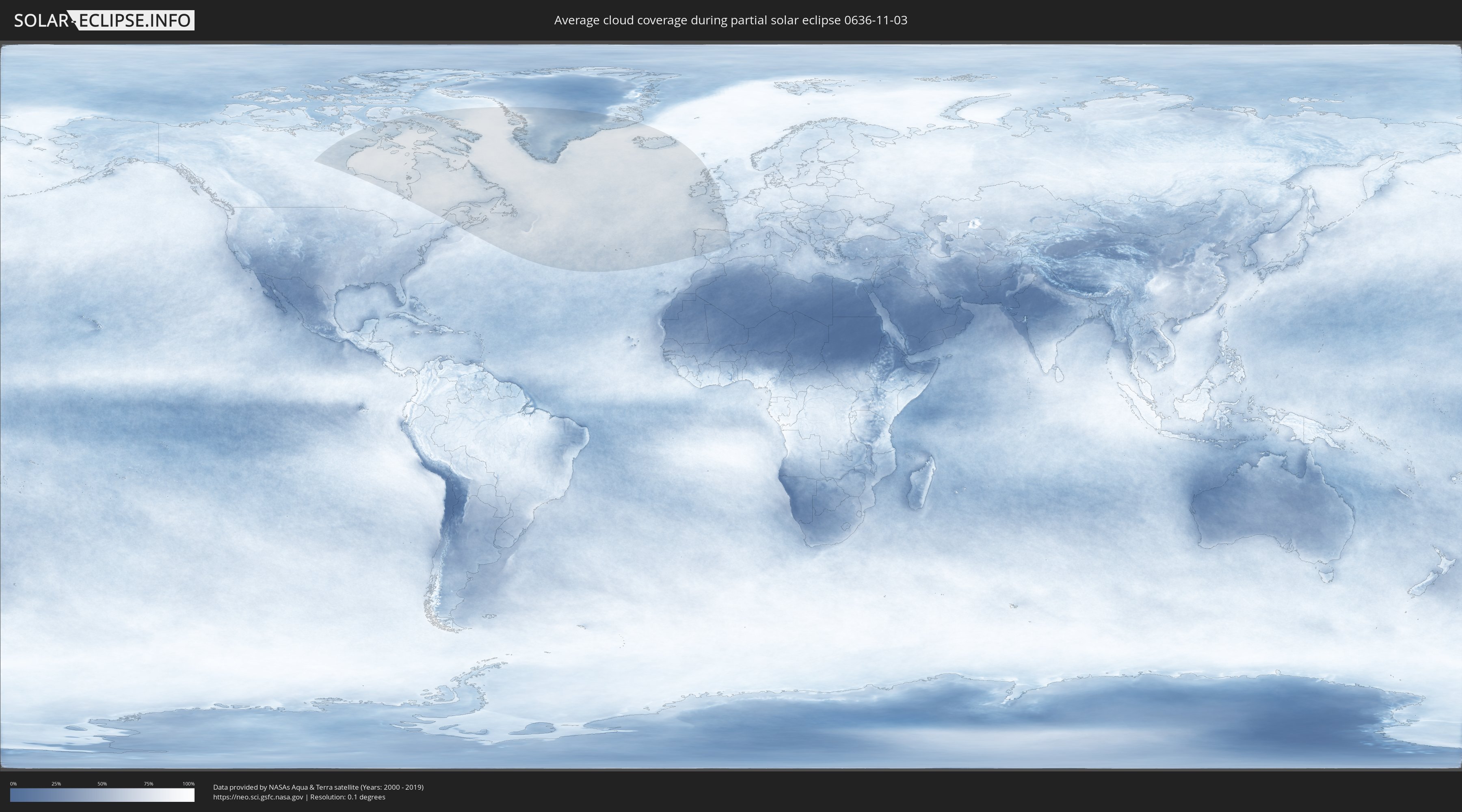Click the 75% legend label
1462x812 pixels.
pyautogui.click(x=148, y=784)
